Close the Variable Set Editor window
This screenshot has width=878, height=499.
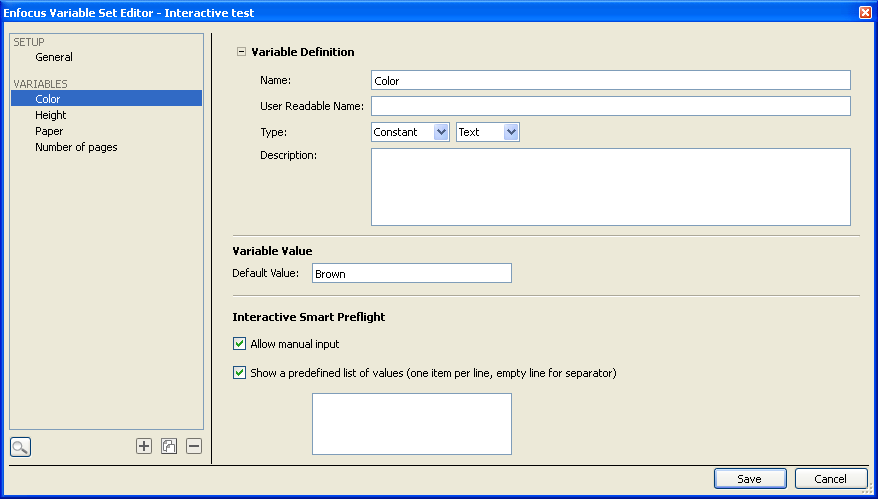click(x=865, y=12)
